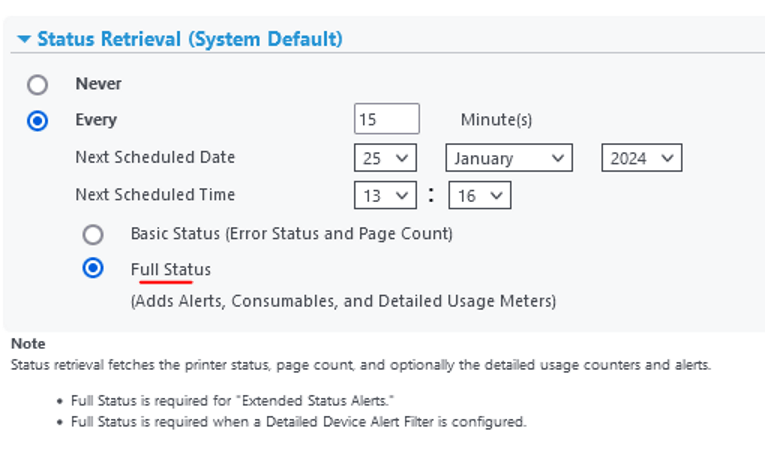The width and height of the screenshot is (765, 473).
Task: Select the Every radio button
Action: point(38,121)
